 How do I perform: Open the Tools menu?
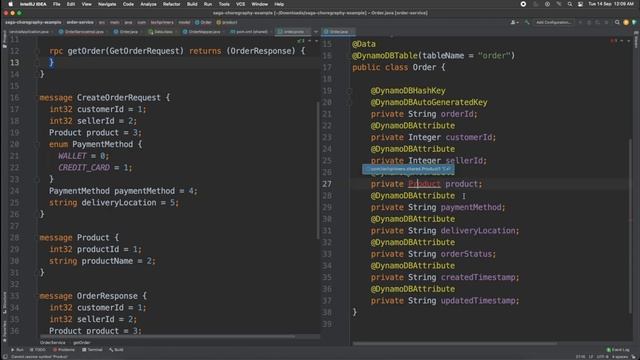(224, 4)
